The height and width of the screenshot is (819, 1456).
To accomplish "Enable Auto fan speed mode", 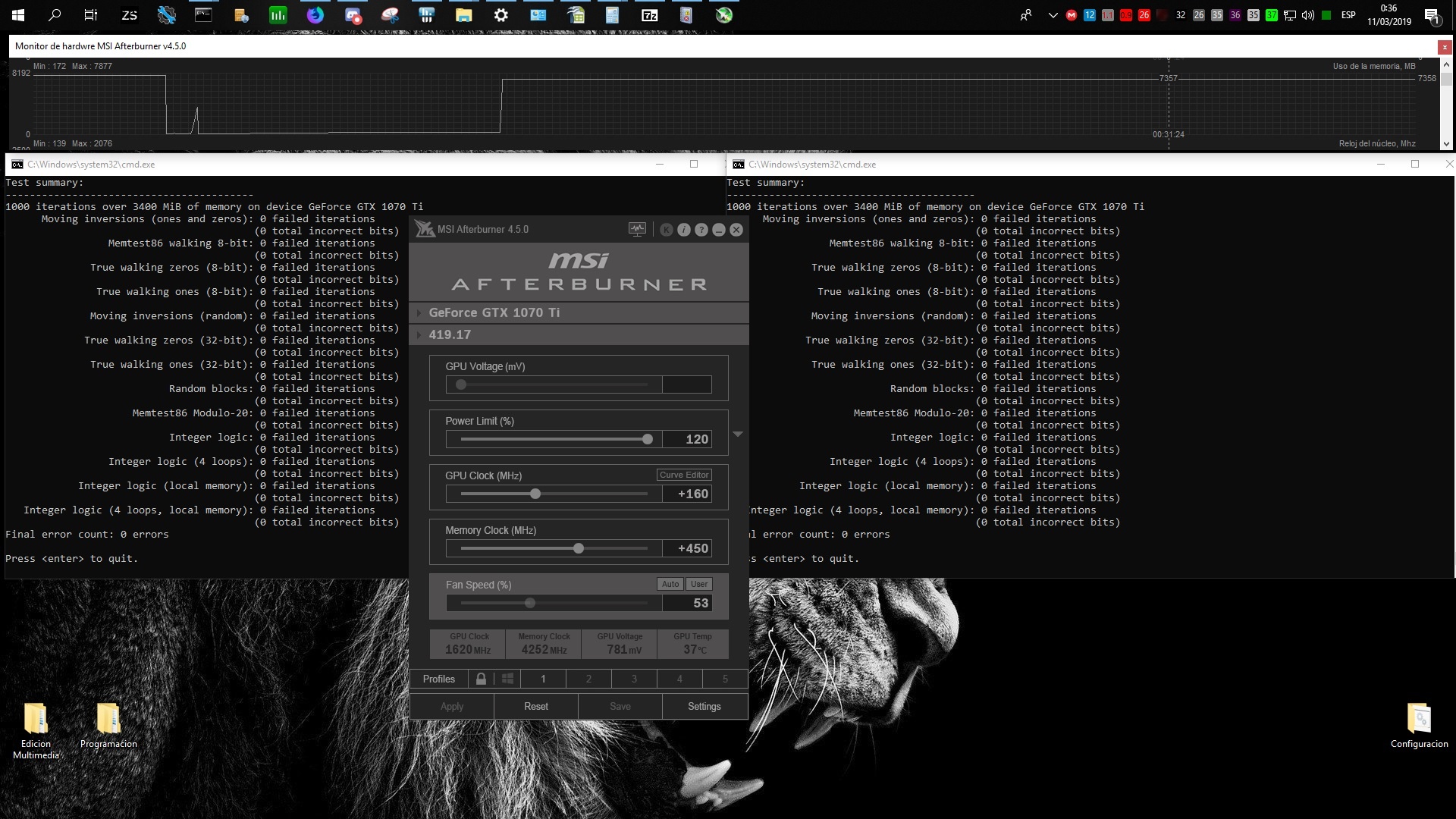I will coord(670,584).
